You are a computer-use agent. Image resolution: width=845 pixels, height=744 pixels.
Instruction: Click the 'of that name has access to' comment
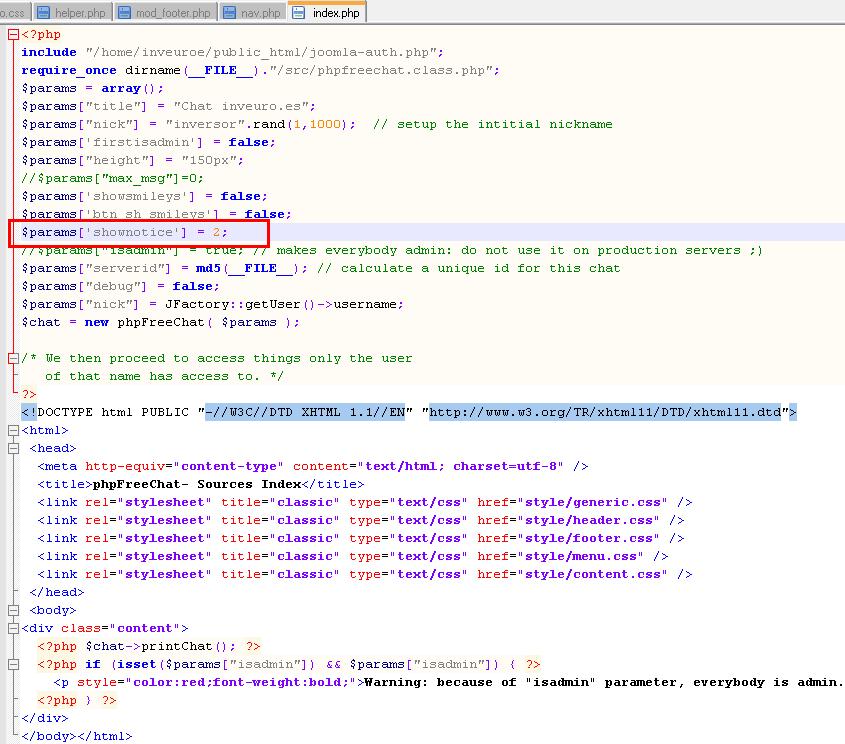(164, 377)
